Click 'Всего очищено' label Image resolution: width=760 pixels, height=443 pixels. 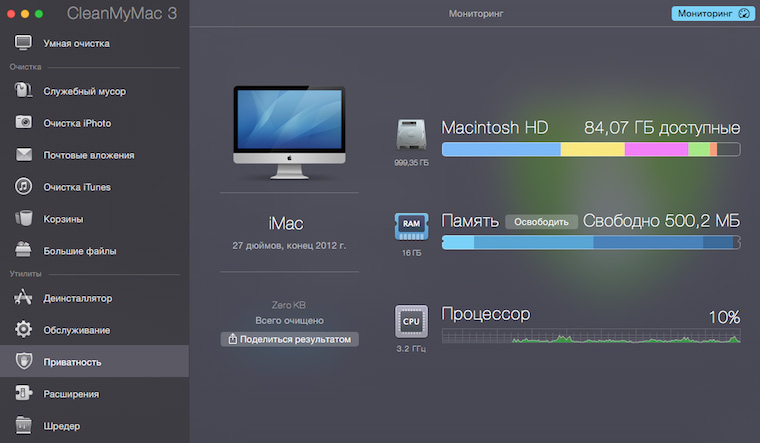[x=289, y=320]
